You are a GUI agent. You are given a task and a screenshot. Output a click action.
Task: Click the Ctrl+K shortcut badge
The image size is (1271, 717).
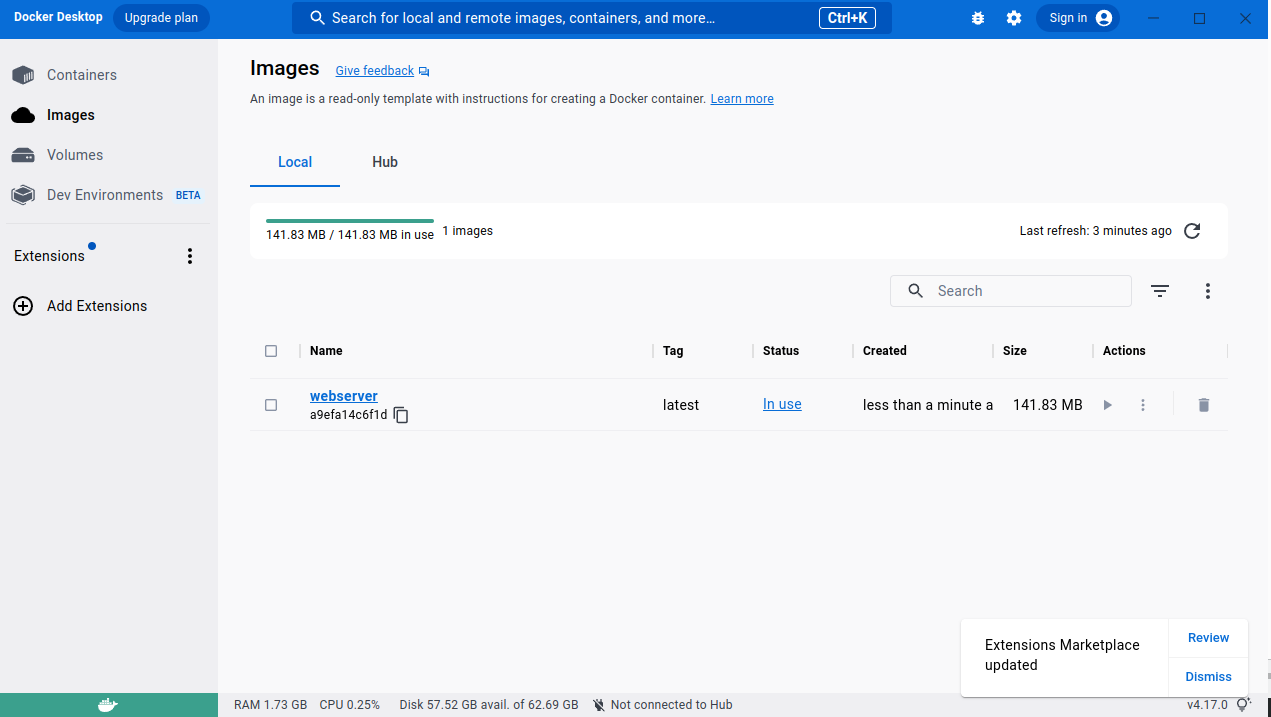pyautogui.click(x=847, y=18)
